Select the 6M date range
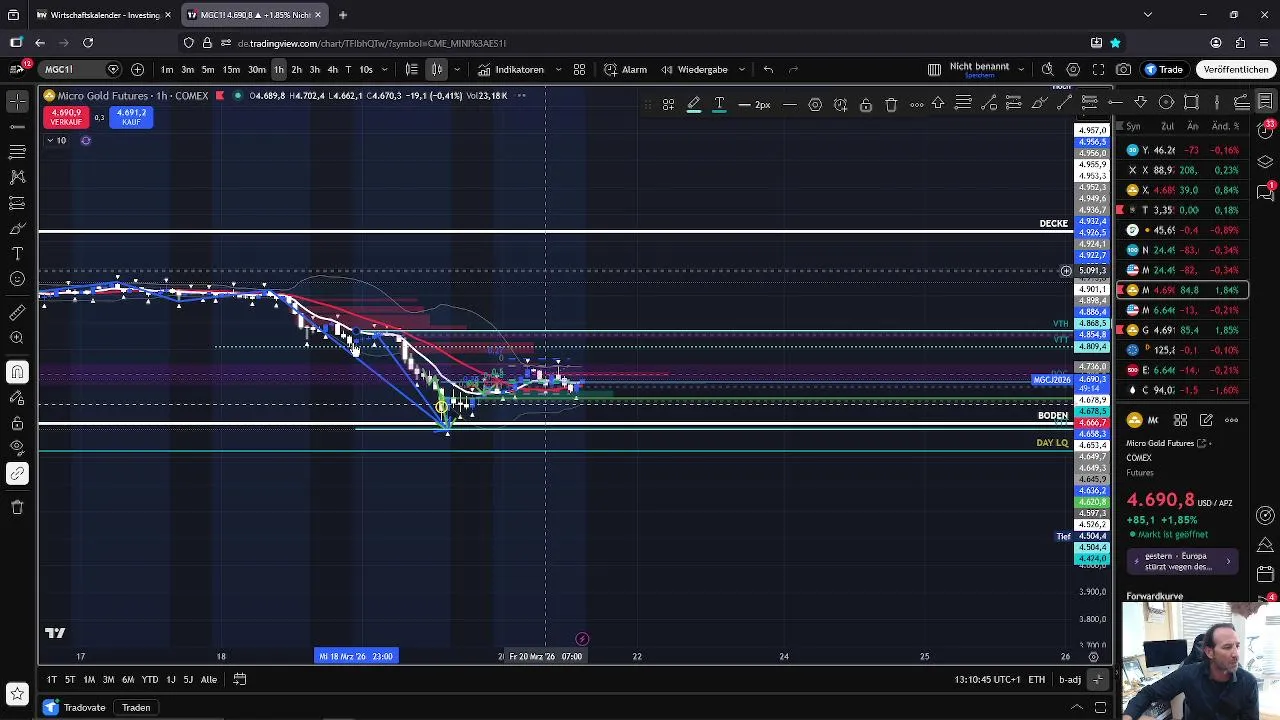Screen dimensions: 1280x720 [x=128, y=679]
